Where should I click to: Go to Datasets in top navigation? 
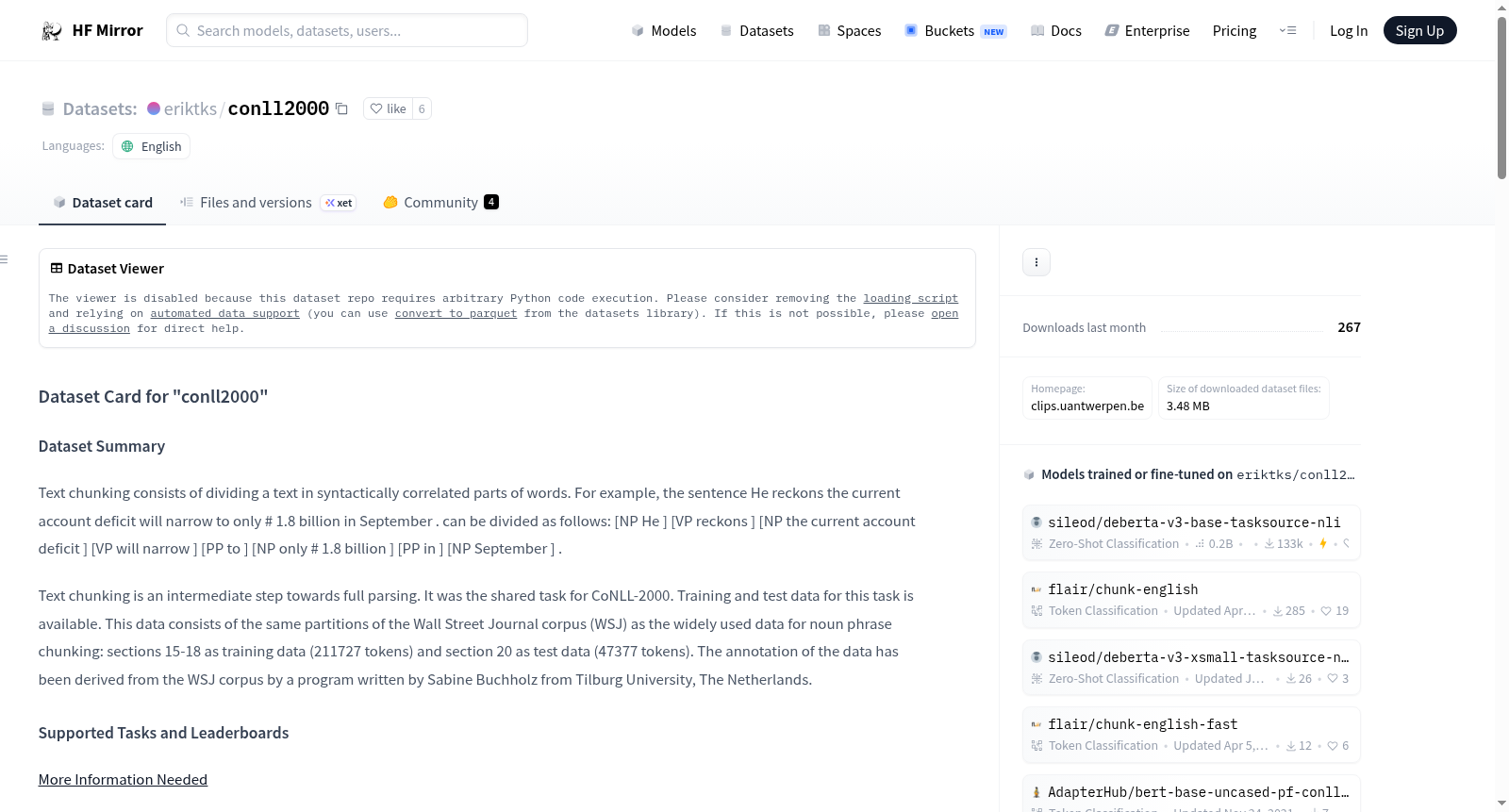tap(756, 31)
